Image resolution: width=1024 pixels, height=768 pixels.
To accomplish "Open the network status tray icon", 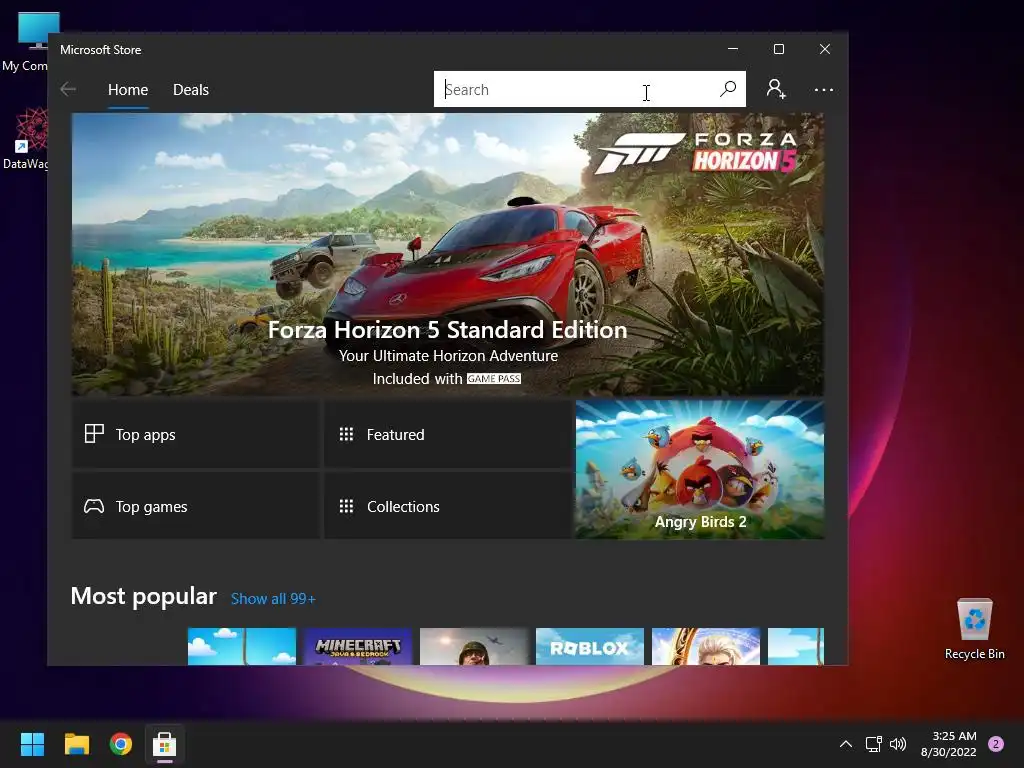I will [873, 744].
